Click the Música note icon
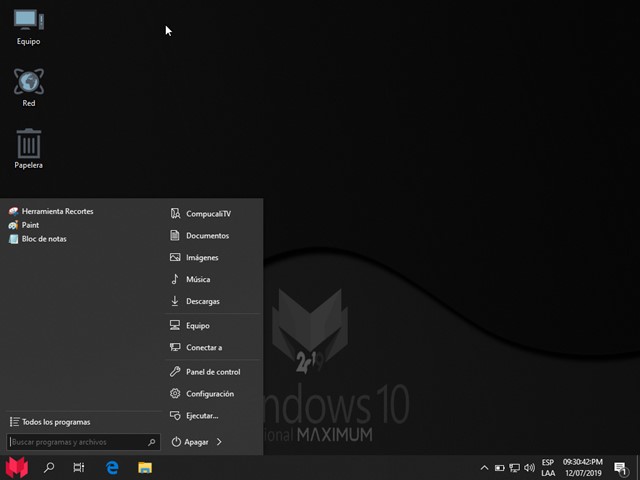The width and height of the screenshot is (640, 480). (x=175, y=279)
